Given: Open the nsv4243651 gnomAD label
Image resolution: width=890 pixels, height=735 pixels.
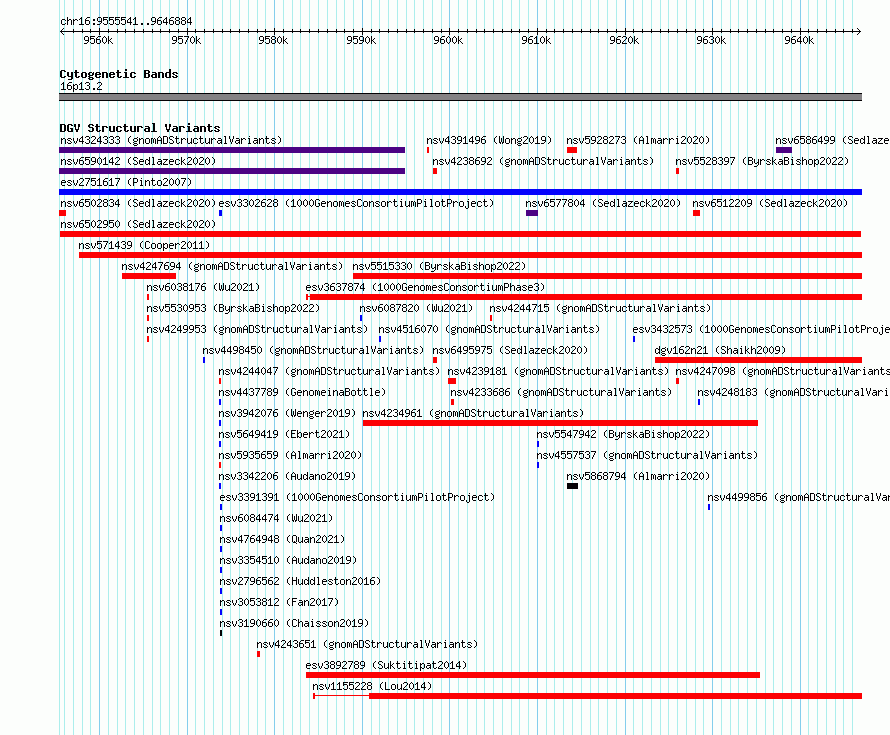Looking at the screenshot, I should (367, 644).
